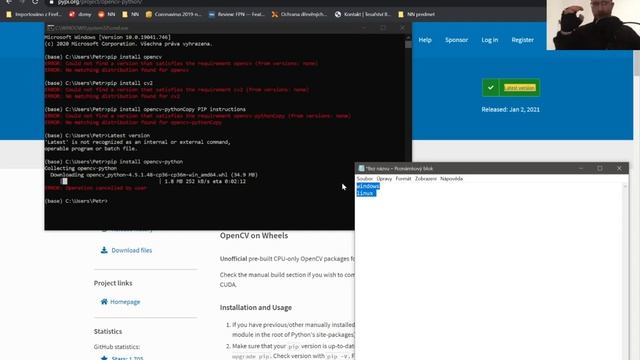The height and width of the screenshot is (360, 640).
Task: Minimize the Notepad window
Action: point(581,168)
